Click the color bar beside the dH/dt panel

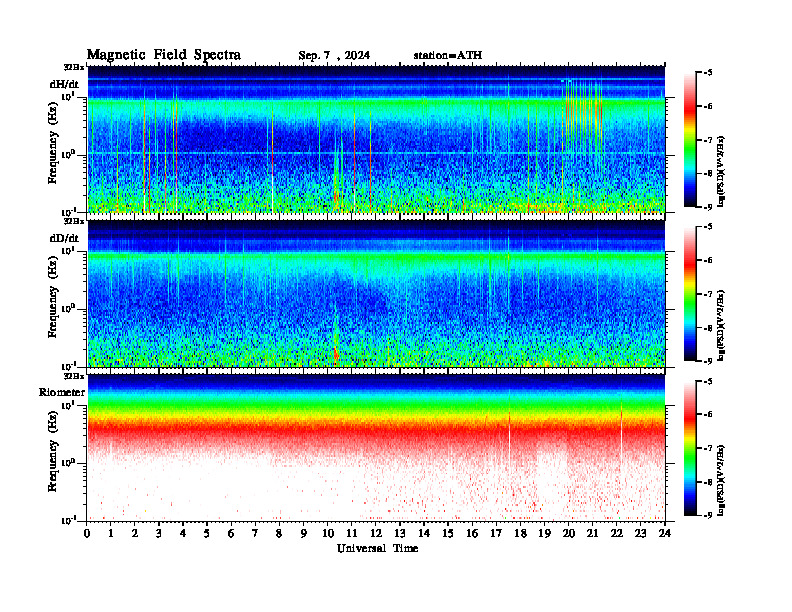coord(689,139)
